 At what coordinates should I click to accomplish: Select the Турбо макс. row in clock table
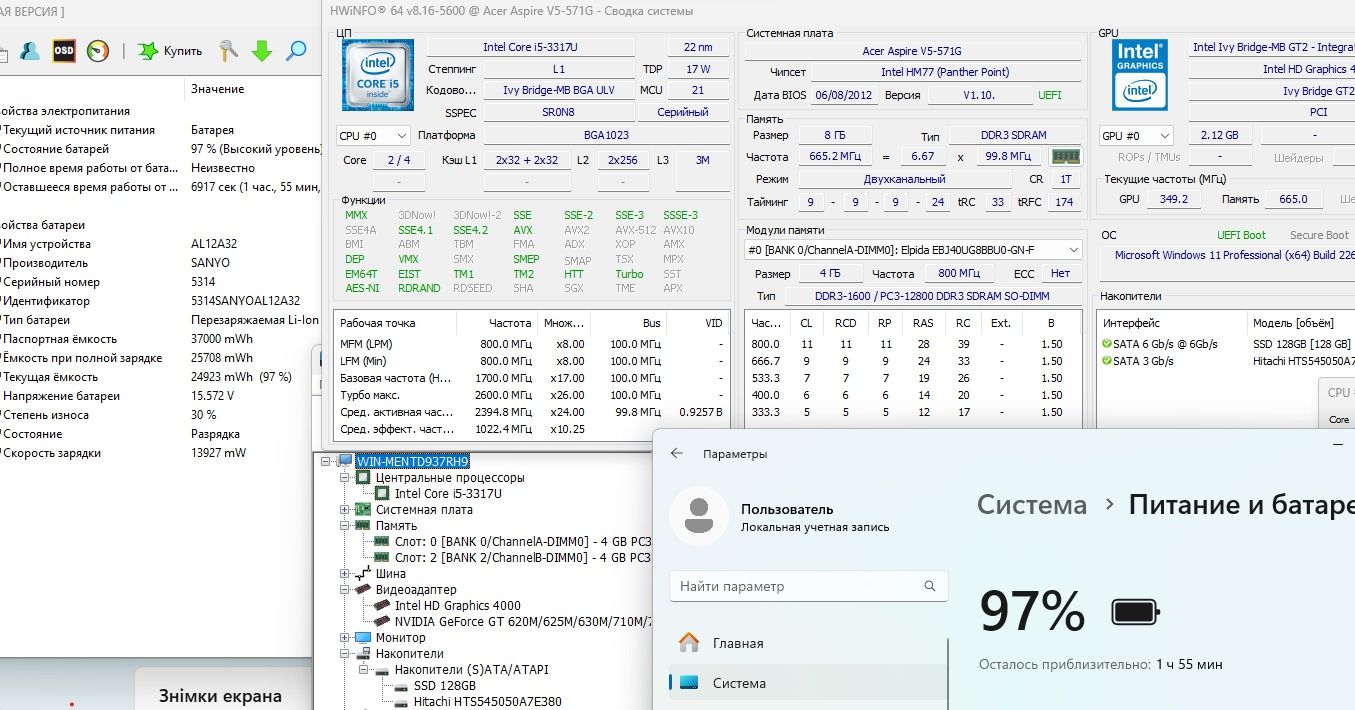pos(533,395)
